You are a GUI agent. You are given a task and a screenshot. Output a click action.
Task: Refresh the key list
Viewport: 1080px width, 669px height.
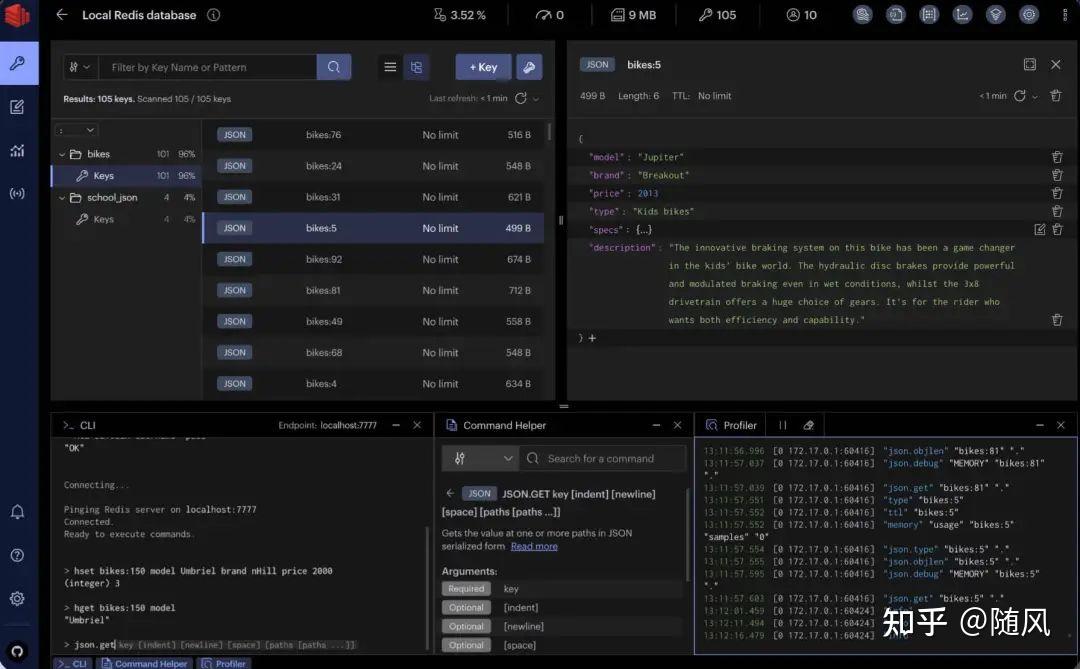click(x=521, y=99)
